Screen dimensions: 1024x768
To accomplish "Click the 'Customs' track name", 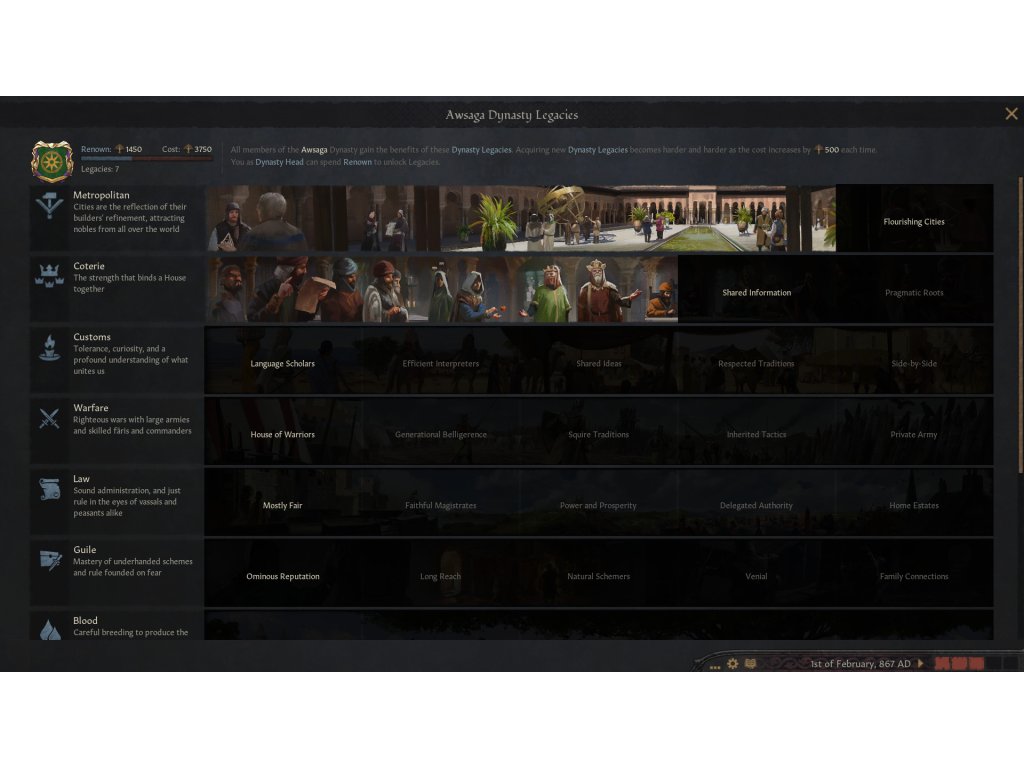I will click(x=92, y=337).
